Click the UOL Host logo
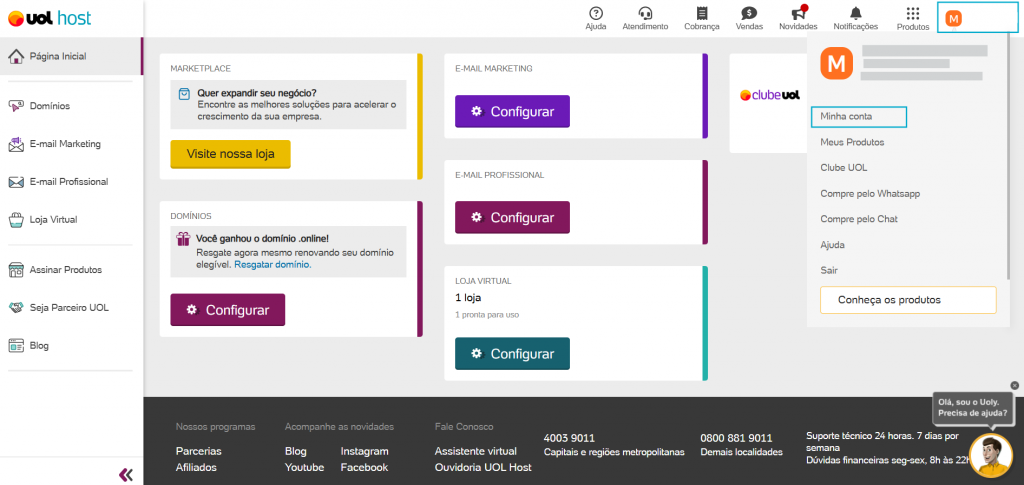Image resolution: width=1024 pixels, height=485 pixels. pos(50,18)
